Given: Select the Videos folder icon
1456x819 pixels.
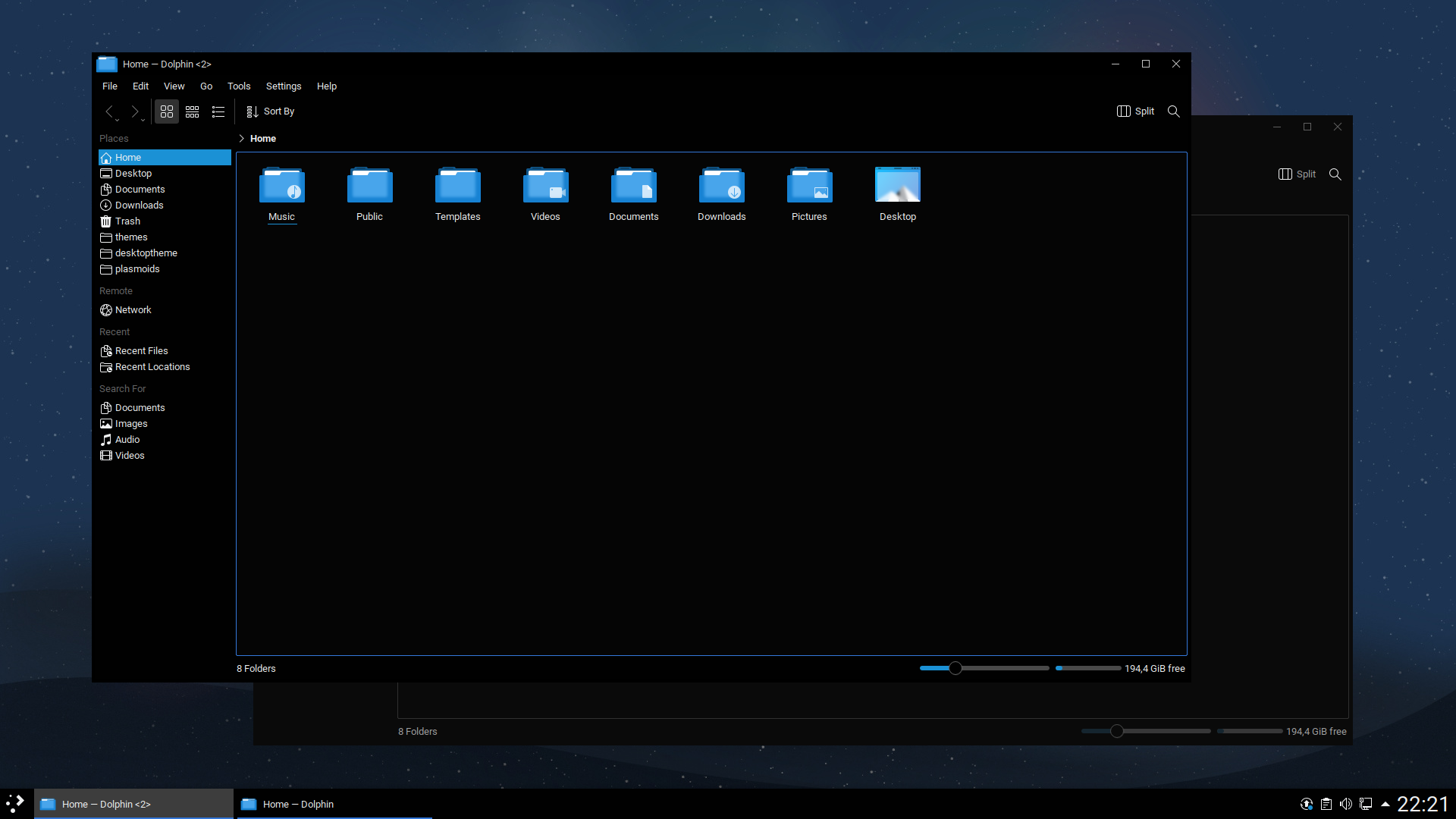Looking at the screenshot, I should (545, 185).
